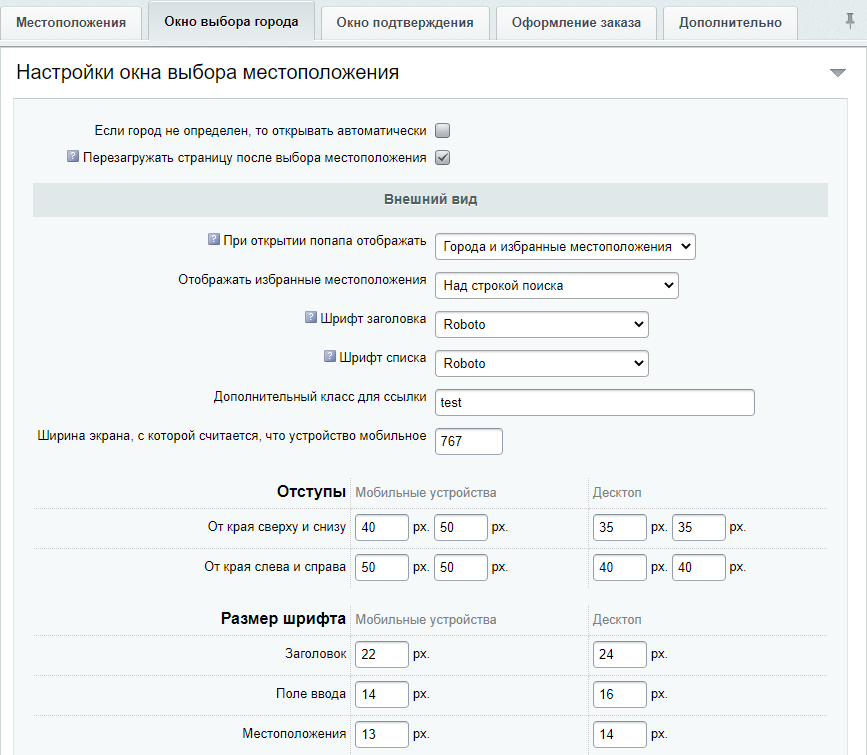Click the pin icon beside the tabs
867x755 pixels.
click(849, 21)
